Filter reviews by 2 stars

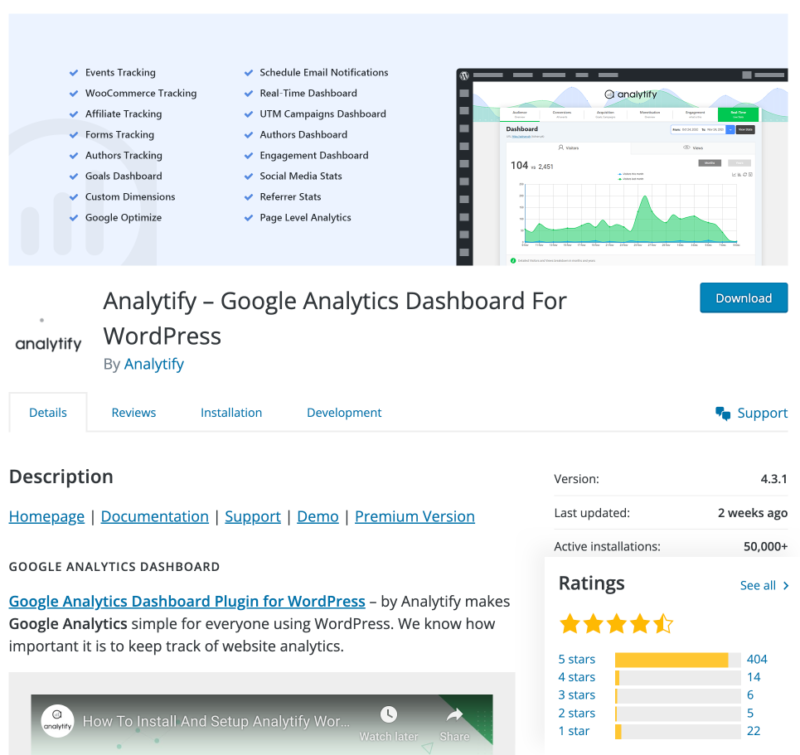click(x=577, y=713)
